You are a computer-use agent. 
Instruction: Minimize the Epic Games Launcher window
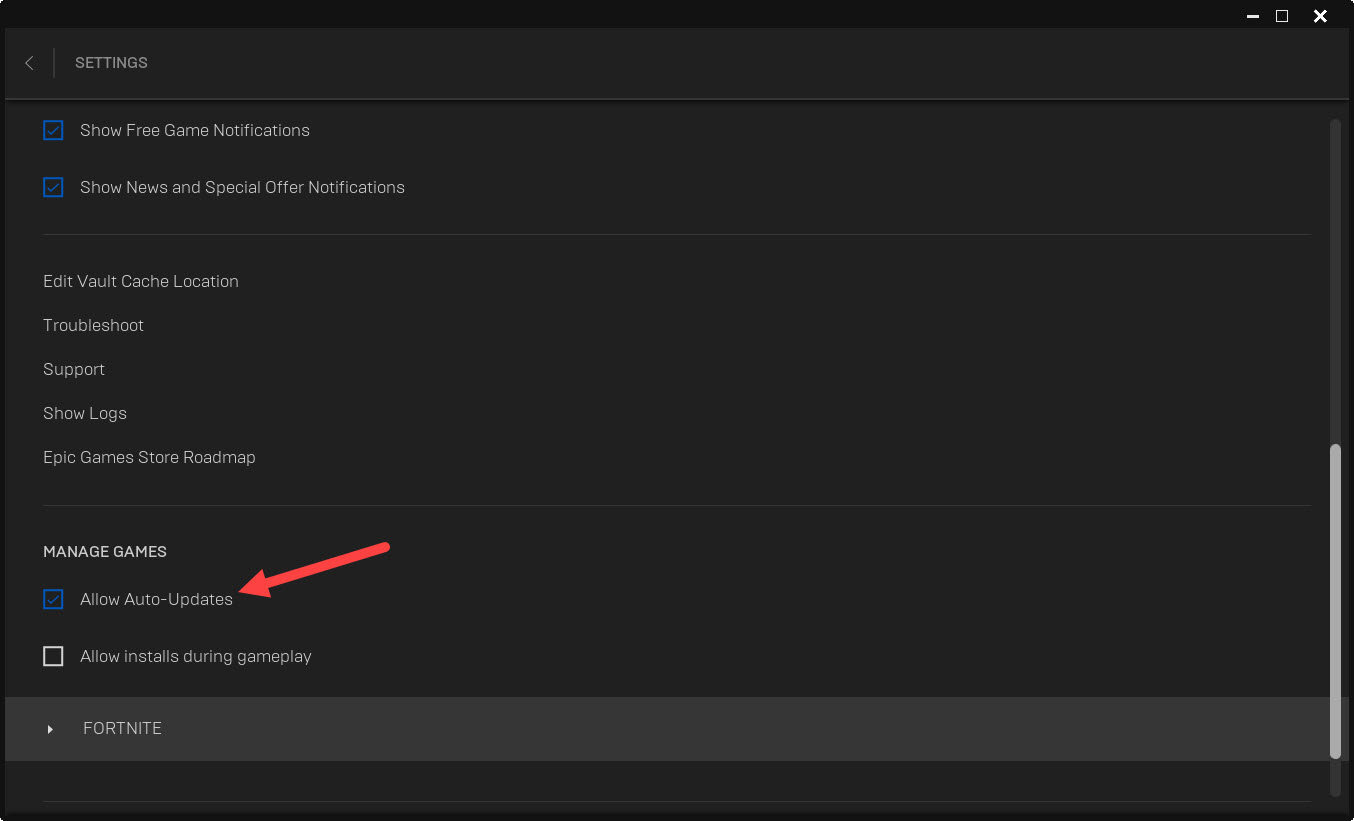pos(1253,16)
